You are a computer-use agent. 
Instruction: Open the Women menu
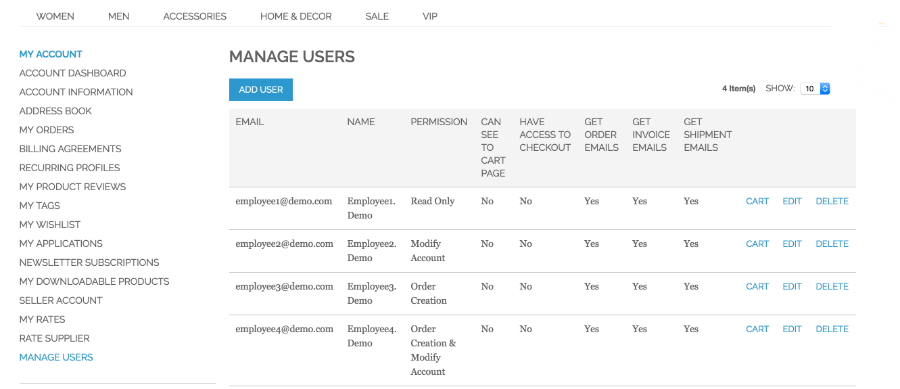click(55, 17)
